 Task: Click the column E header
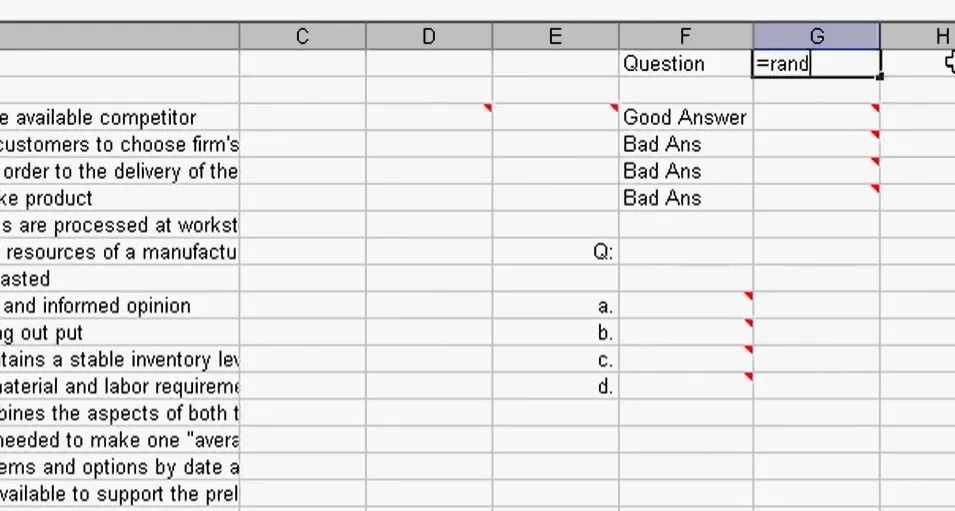click(555, 37)
